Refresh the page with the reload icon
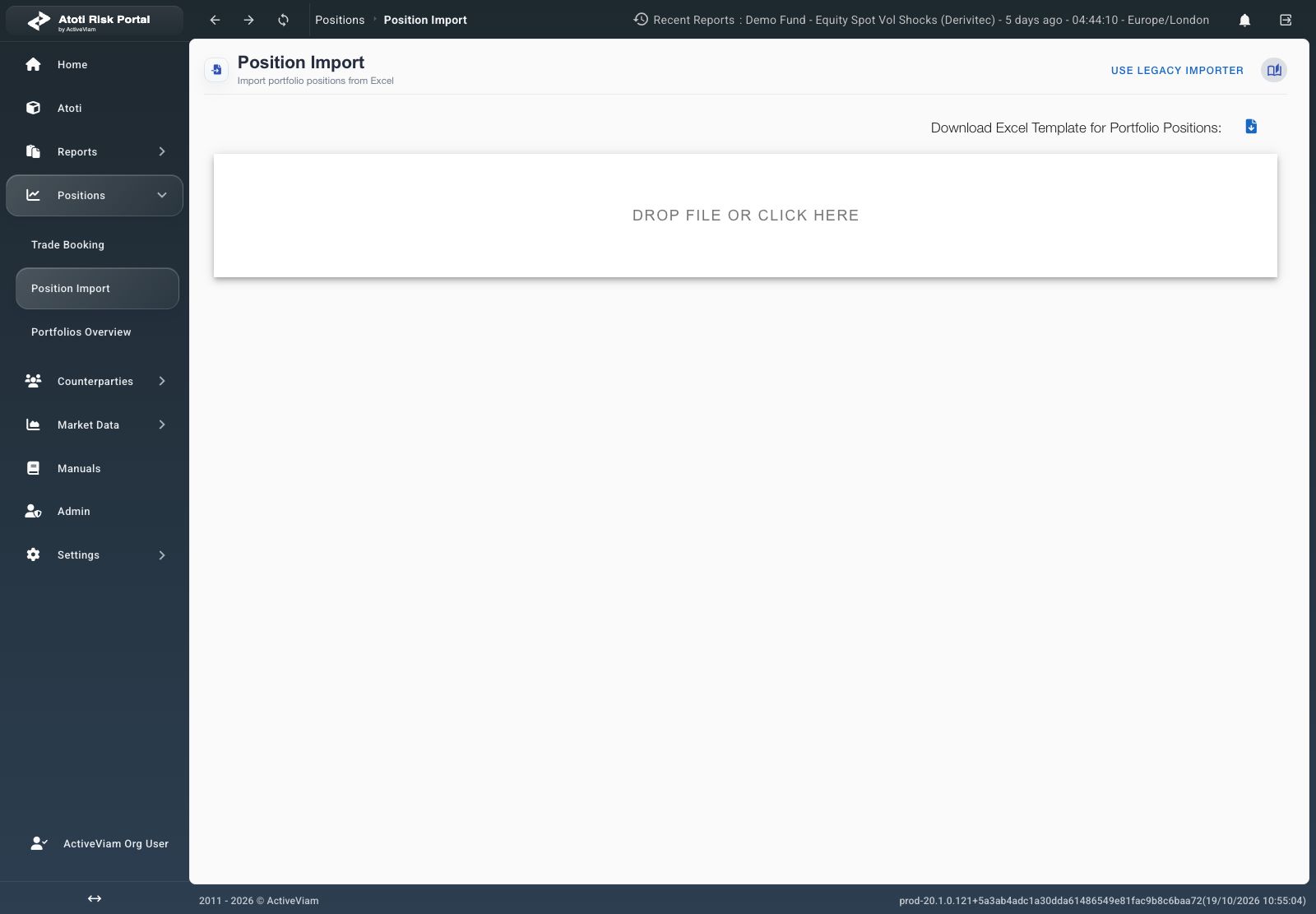 point(283,20)
